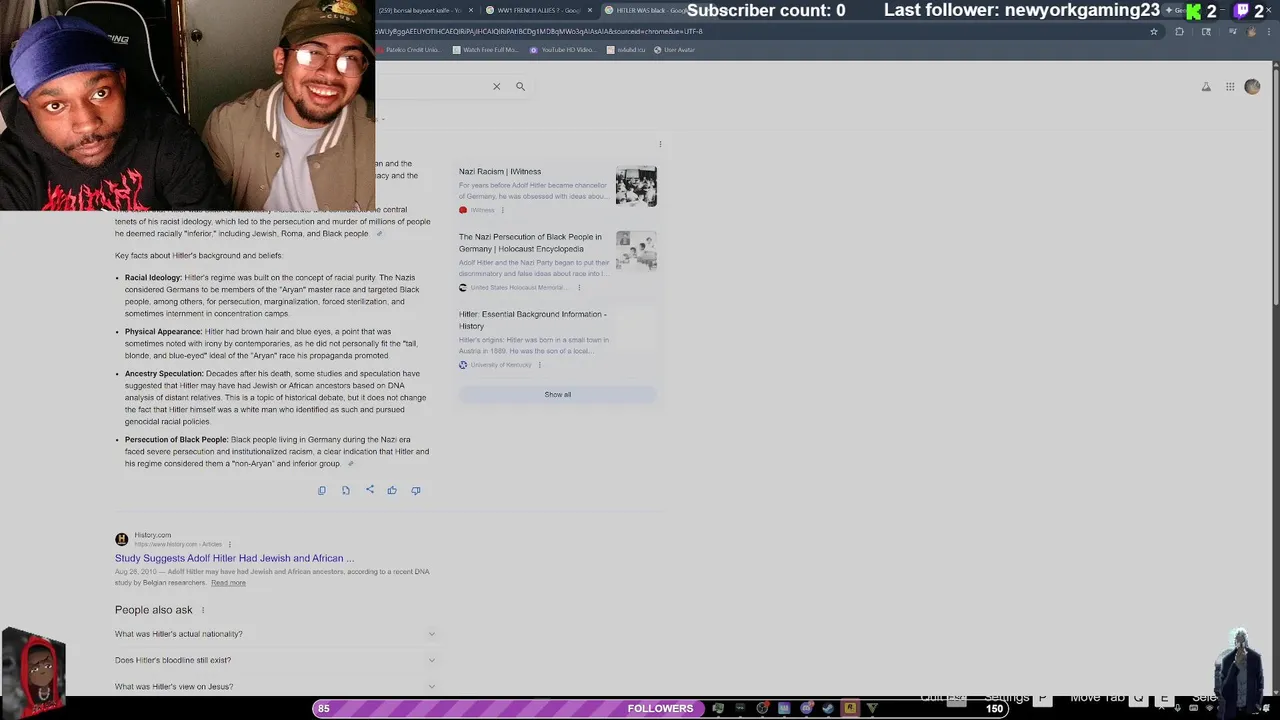Screen dimensions: 1280x720
Task: Close the 'WW1 FRENCH ALLIES' tab
Action: click(589, 10)
